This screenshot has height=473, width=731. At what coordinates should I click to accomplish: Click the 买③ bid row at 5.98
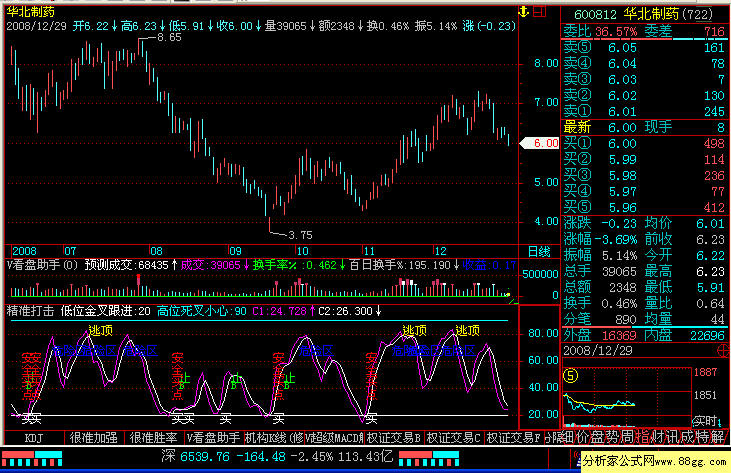point(644,176)
